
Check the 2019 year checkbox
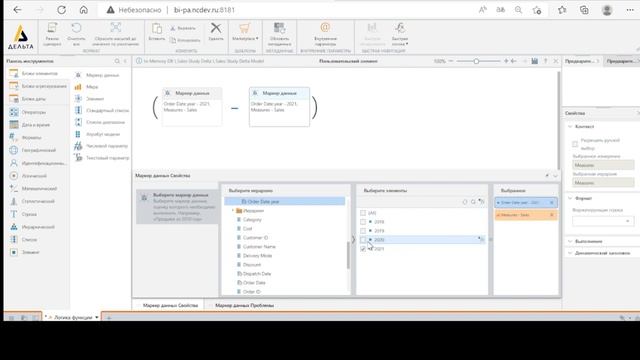[363, 231]
